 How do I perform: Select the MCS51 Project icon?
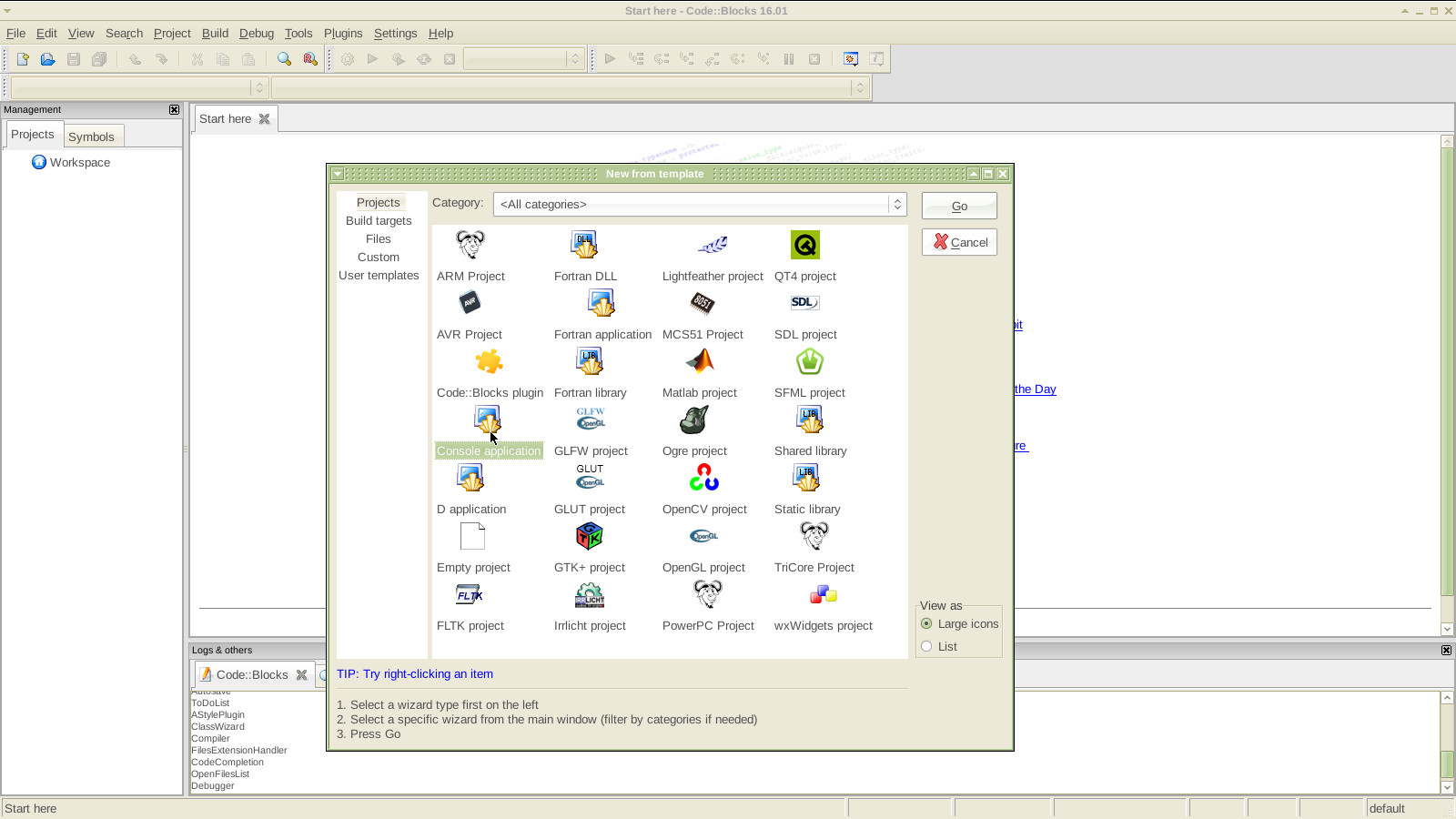[703, 302]
